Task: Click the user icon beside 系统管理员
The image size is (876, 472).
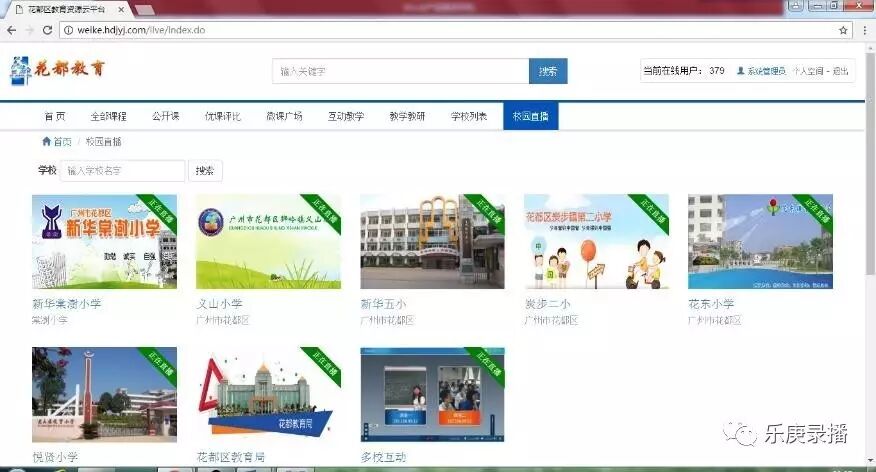Action: [740, 71]
